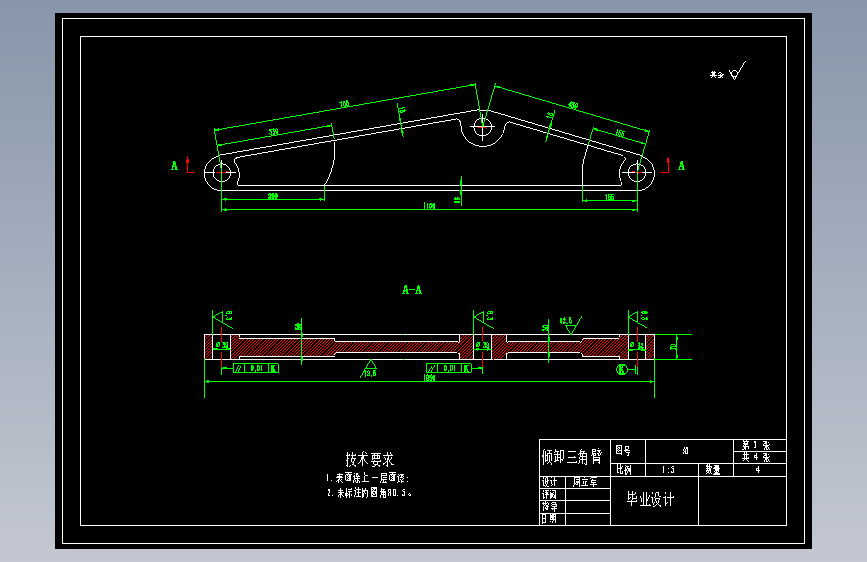The height and width of the screenshot is (562, 867).
Task: Click technical requirement line 2 text
Action: click(369, 492)
